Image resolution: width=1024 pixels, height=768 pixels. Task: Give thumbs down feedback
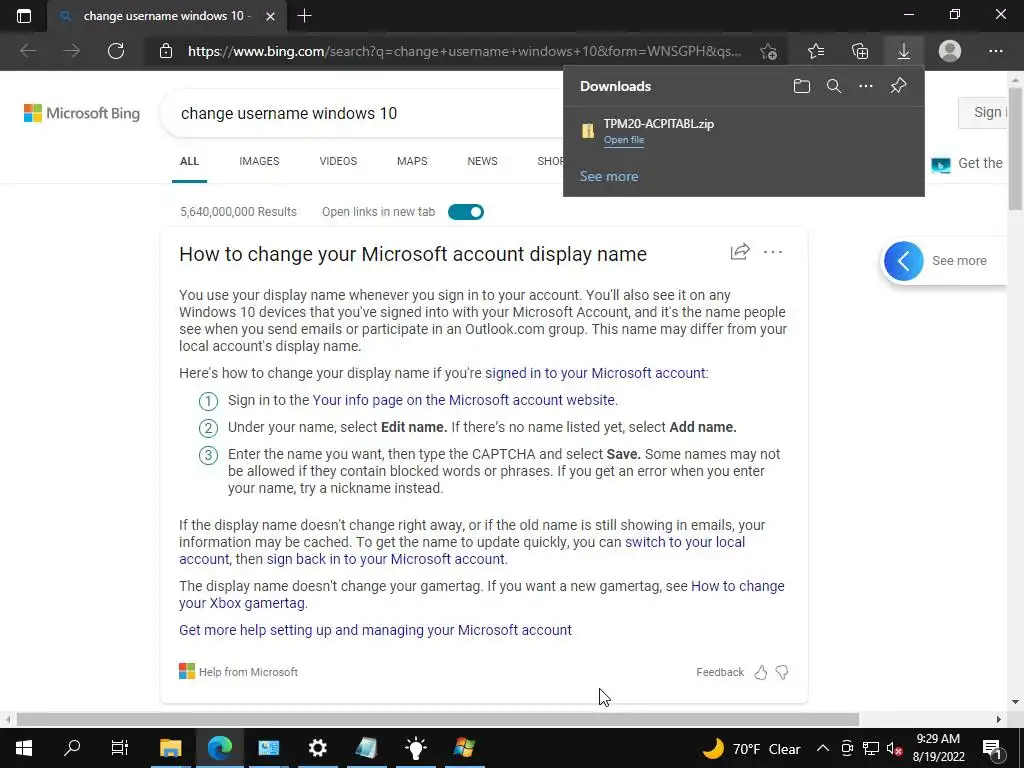coord(782,672)
